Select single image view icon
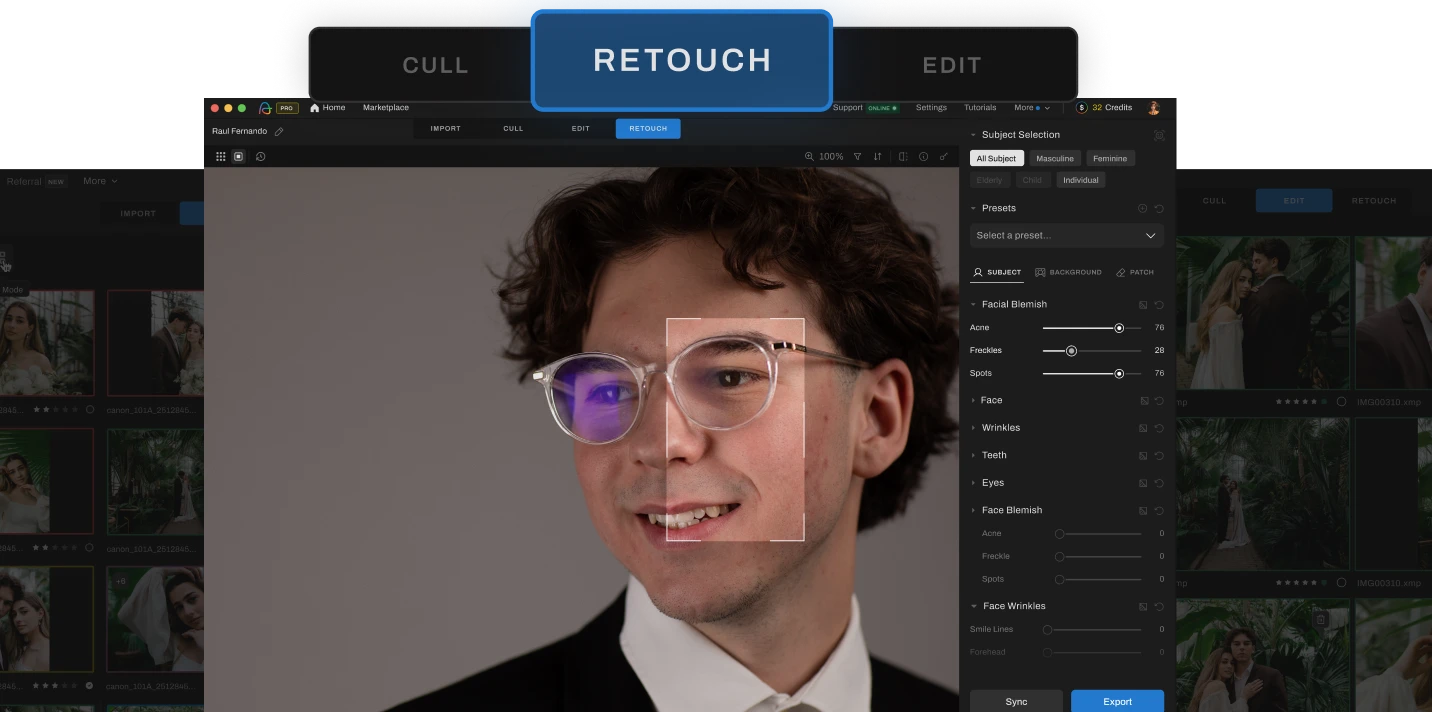Viewport: 1432px width, 712px height. 238,156
